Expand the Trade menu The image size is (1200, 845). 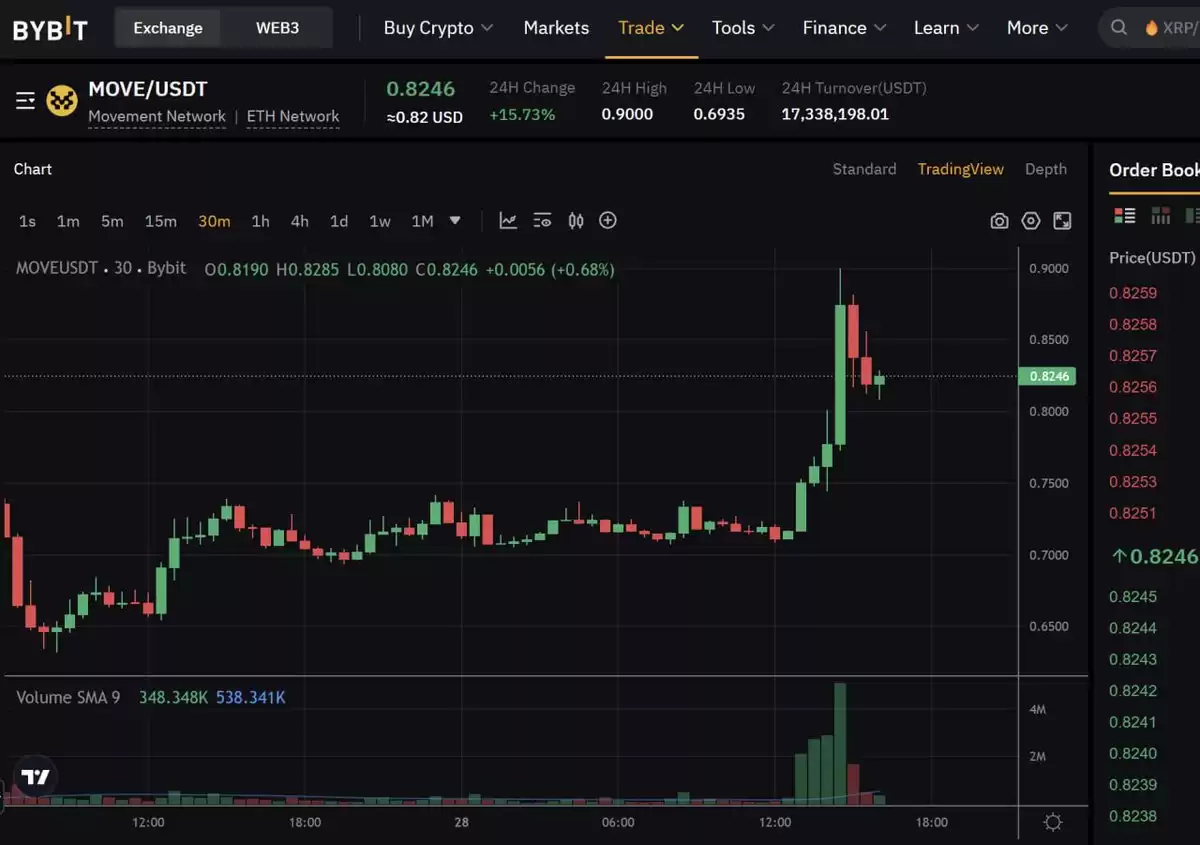(651, 28)
